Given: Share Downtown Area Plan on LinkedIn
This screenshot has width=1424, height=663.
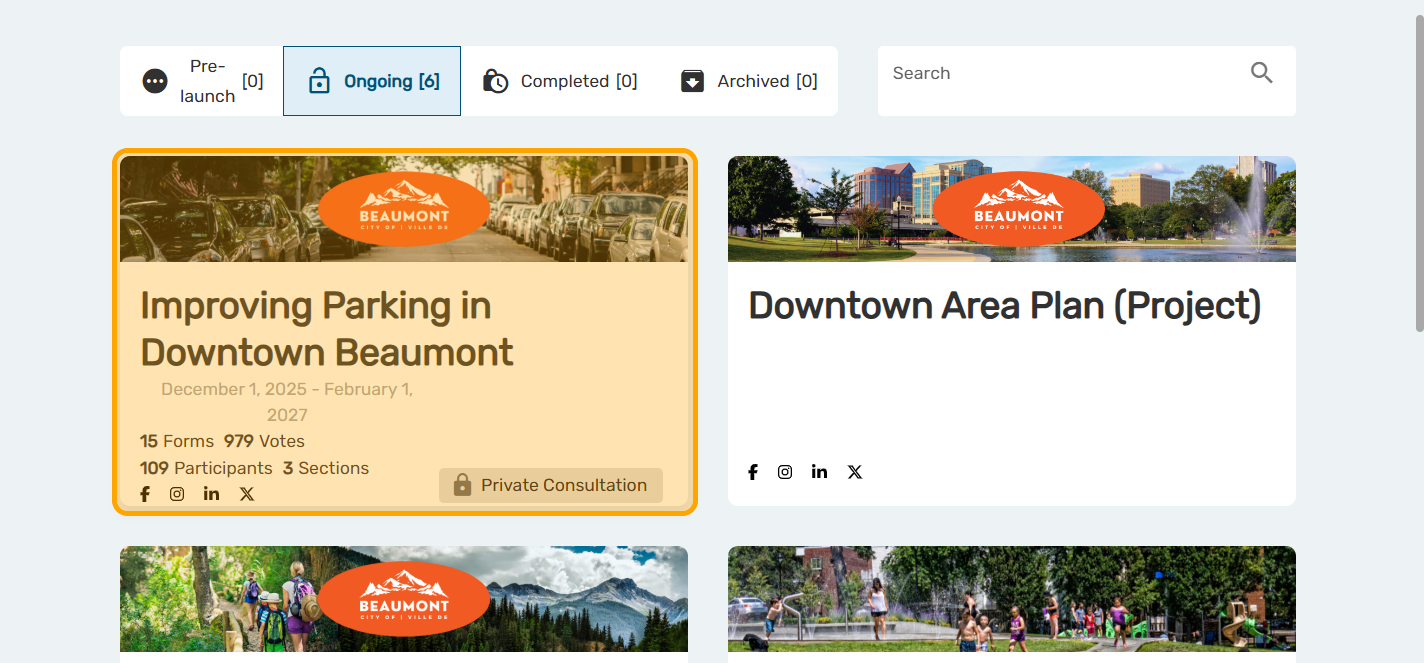Looking at the screenshot, I should tap(819, 472).
